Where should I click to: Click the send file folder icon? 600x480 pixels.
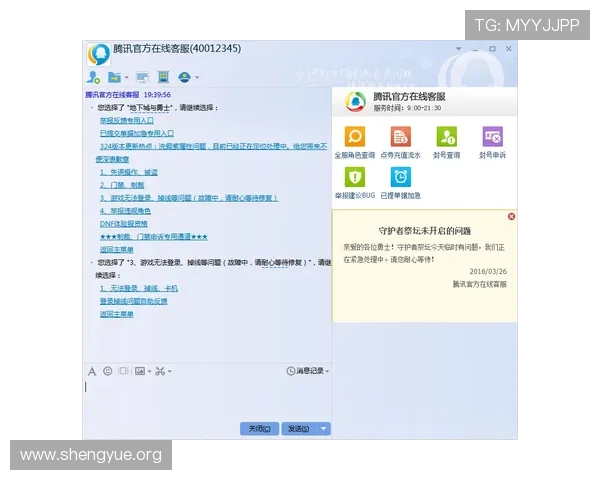pyautogui.click(x=114, y=77)
